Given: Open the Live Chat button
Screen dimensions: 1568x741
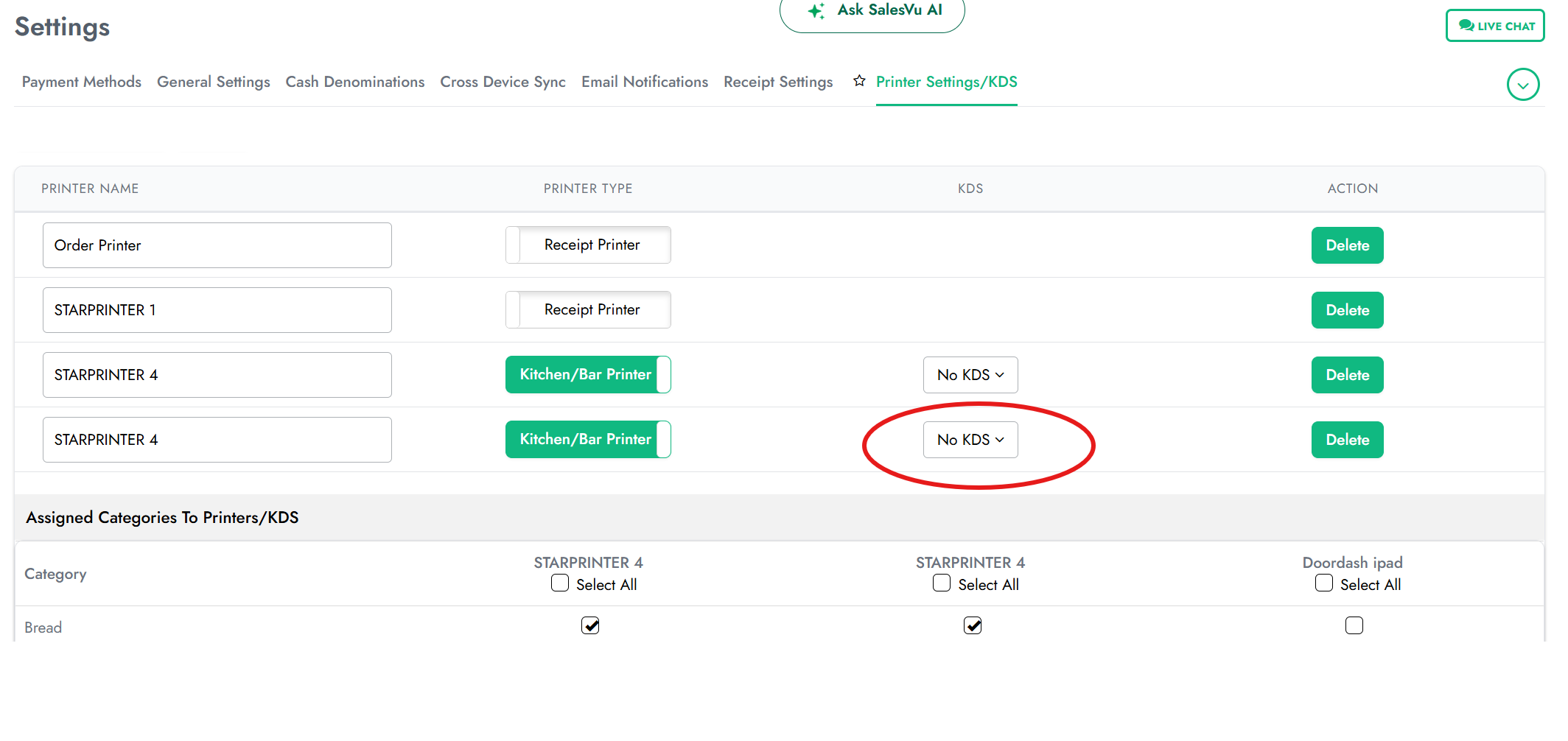Looking at the screenshot, I should [x=1494, y=26].
